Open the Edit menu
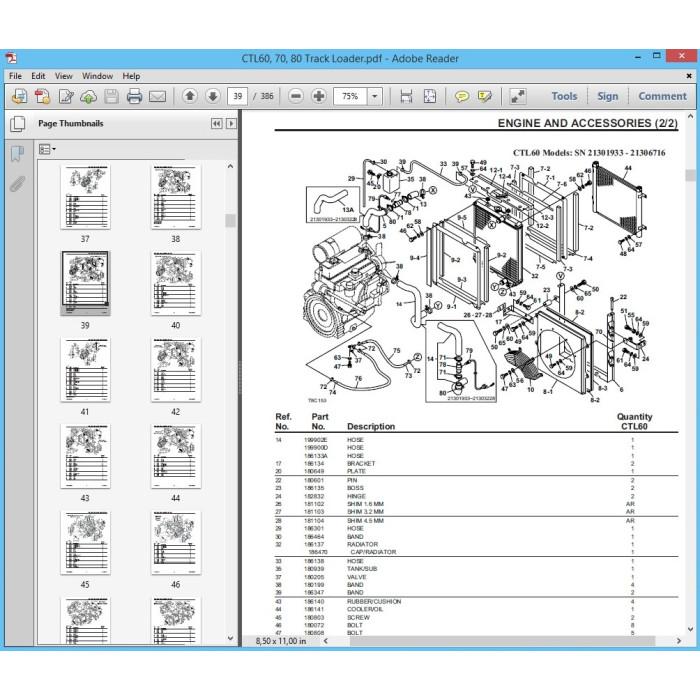Screen dimensions: 700x700 pyautogui.click(x=38, y=76)
